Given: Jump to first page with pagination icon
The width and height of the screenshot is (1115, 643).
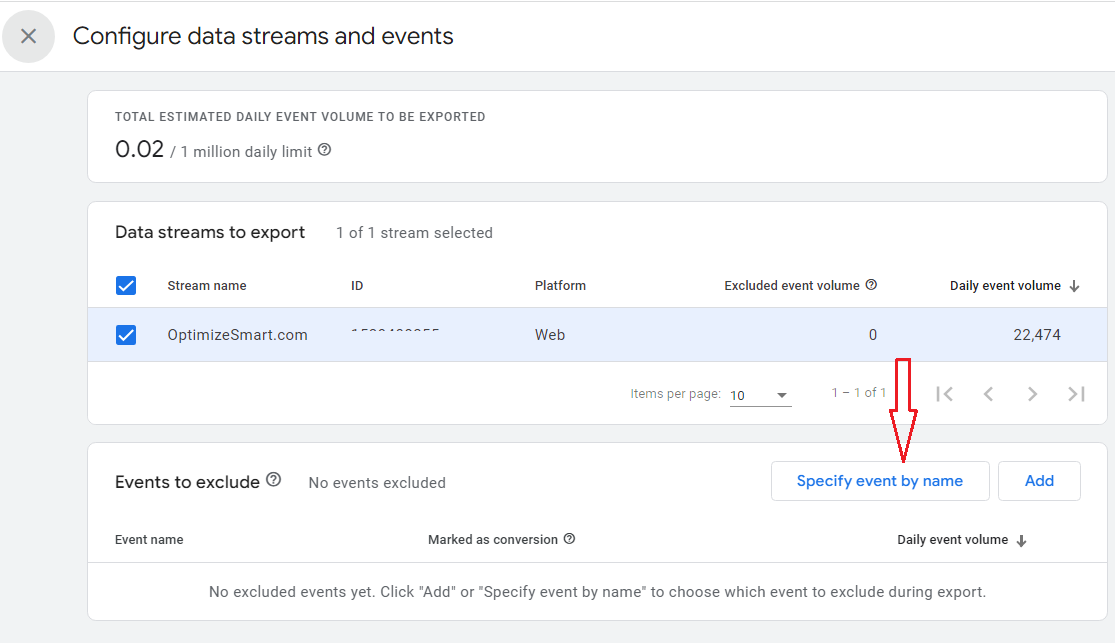Looking at the screenshot, I should [944, 393].
